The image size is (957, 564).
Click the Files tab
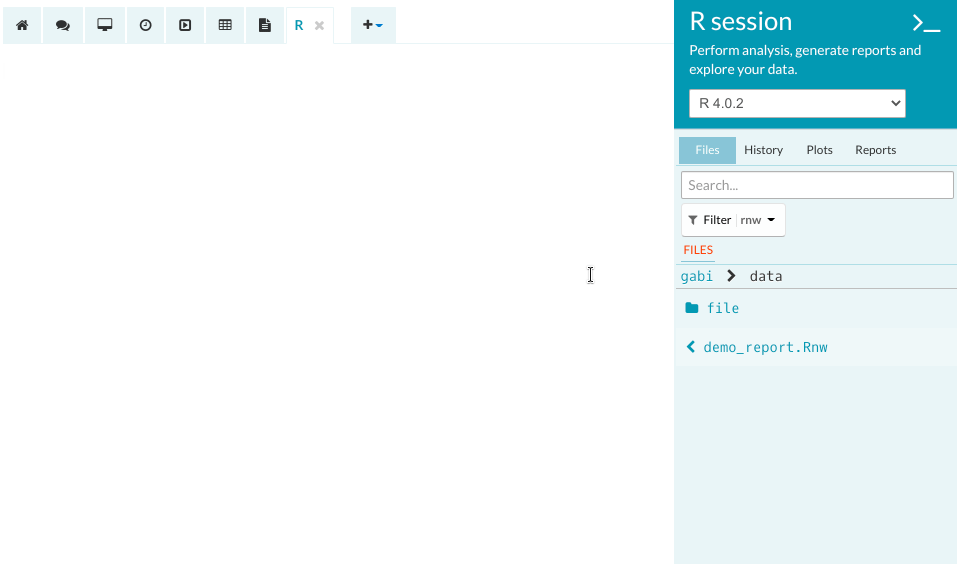point(707,150)
